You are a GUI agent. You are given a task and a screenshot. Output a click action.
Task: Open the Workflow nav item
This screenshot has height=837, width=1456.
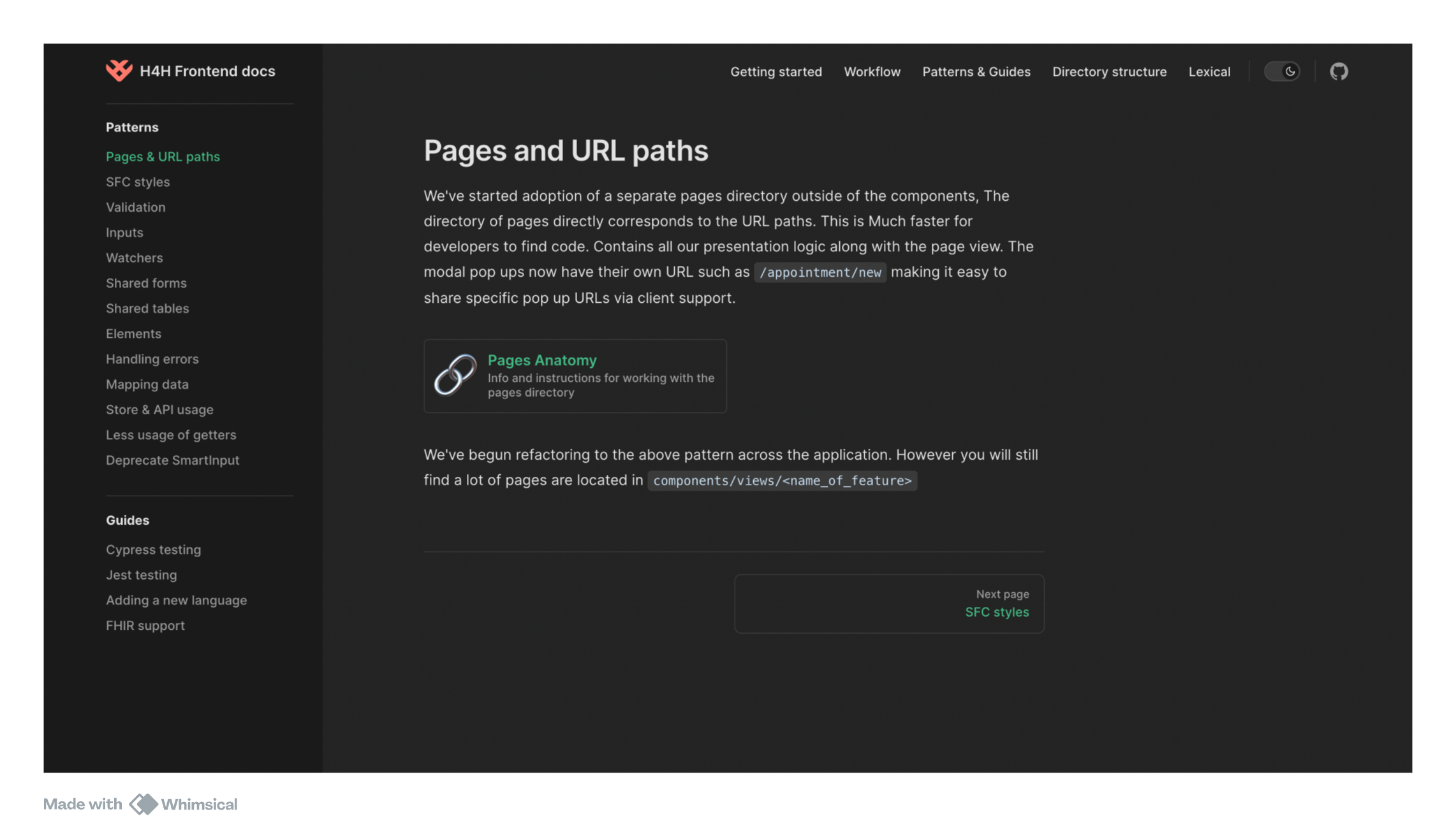pyautogui.click(x=872, y=72)
